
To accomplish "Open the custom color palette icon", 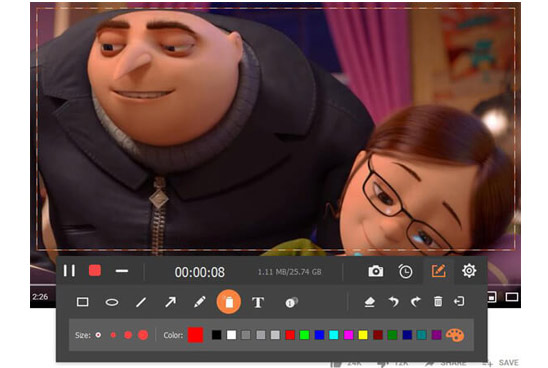I will pos(455,335).
